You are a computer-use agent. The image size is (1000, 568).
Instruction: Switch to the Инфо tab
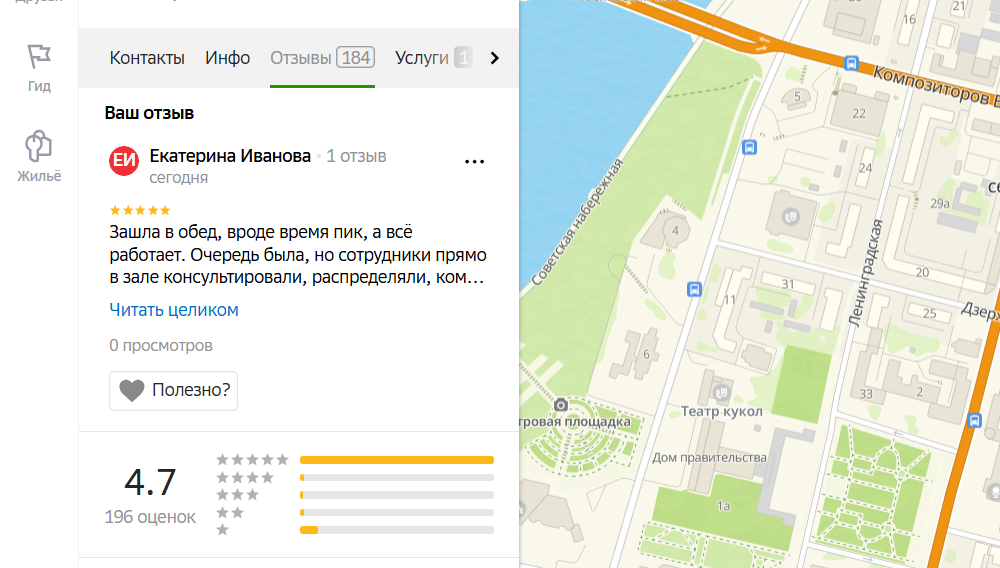click(228, 58)
